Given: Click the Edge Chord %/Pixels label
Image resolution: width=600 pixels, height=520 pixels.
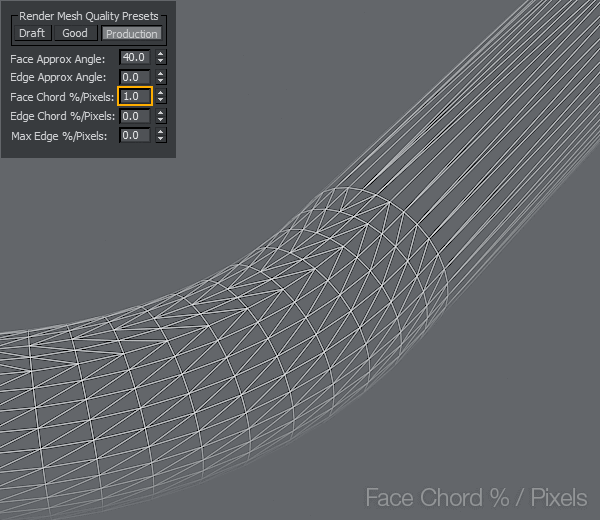Looking at the screenshot, I should (x=62, y=116).
